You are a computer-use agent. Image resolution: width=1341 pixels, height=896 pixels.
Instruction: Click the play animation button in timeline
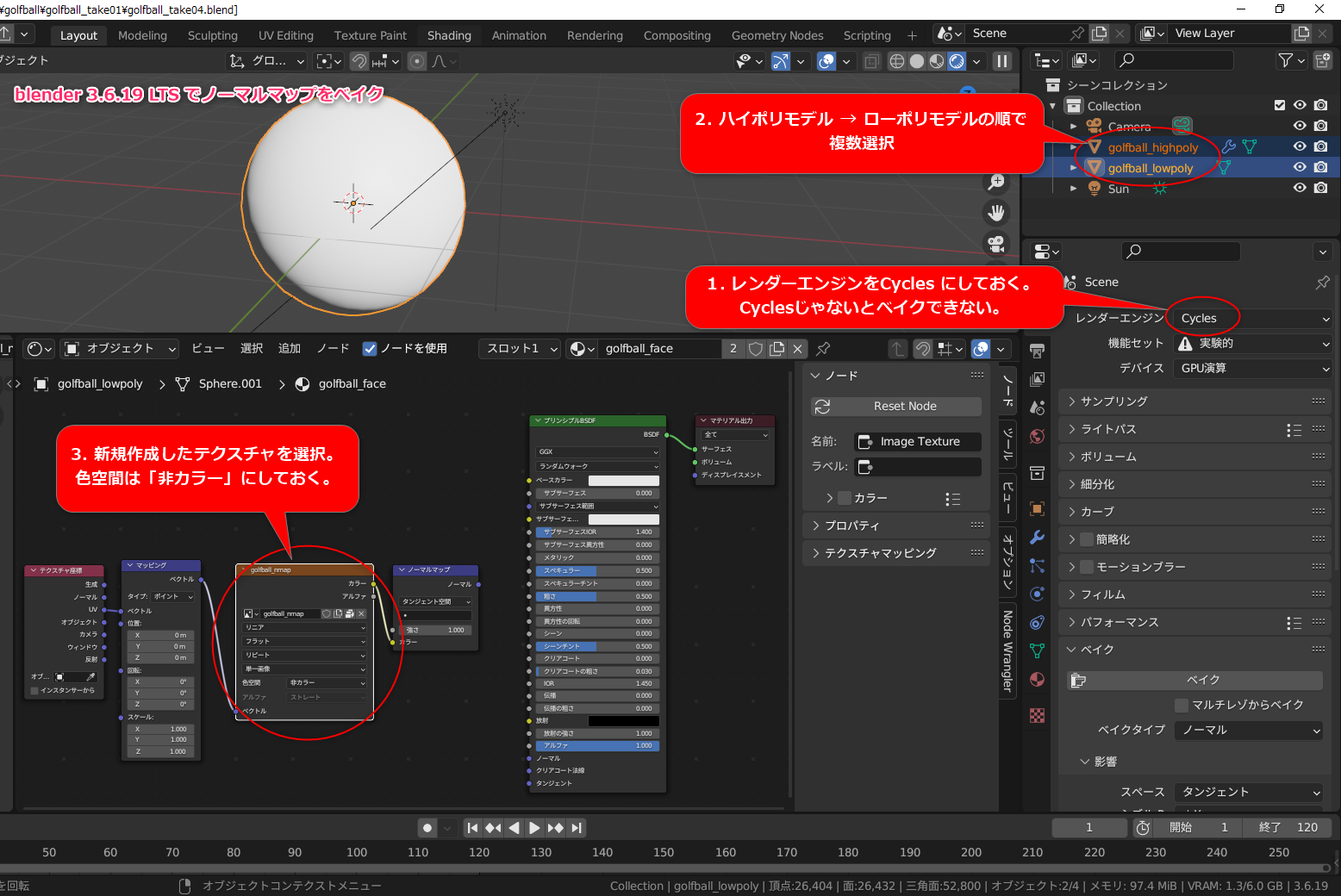[534, 828]
